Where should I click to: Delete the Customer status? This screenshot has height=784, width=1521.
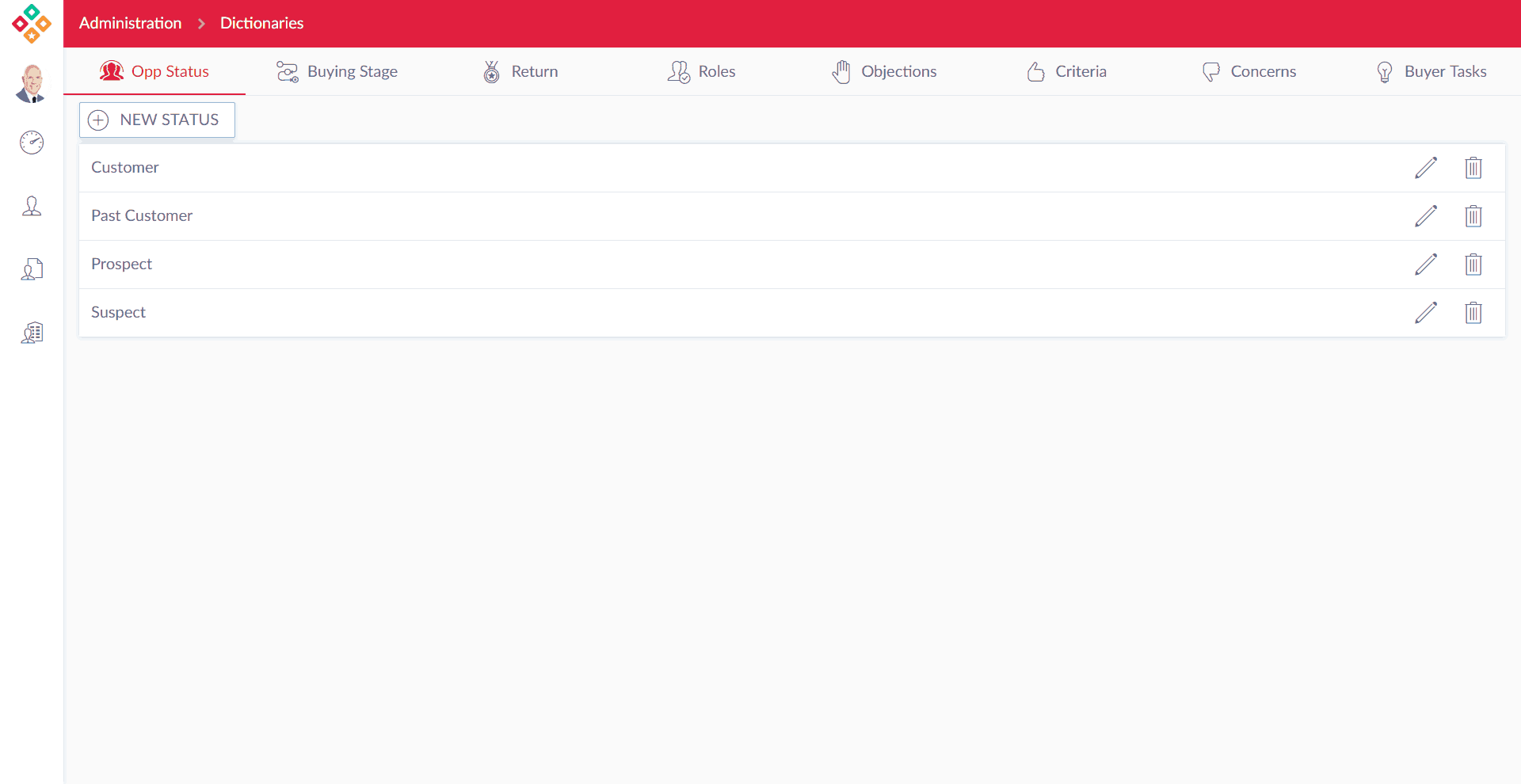coord(1473,168)
